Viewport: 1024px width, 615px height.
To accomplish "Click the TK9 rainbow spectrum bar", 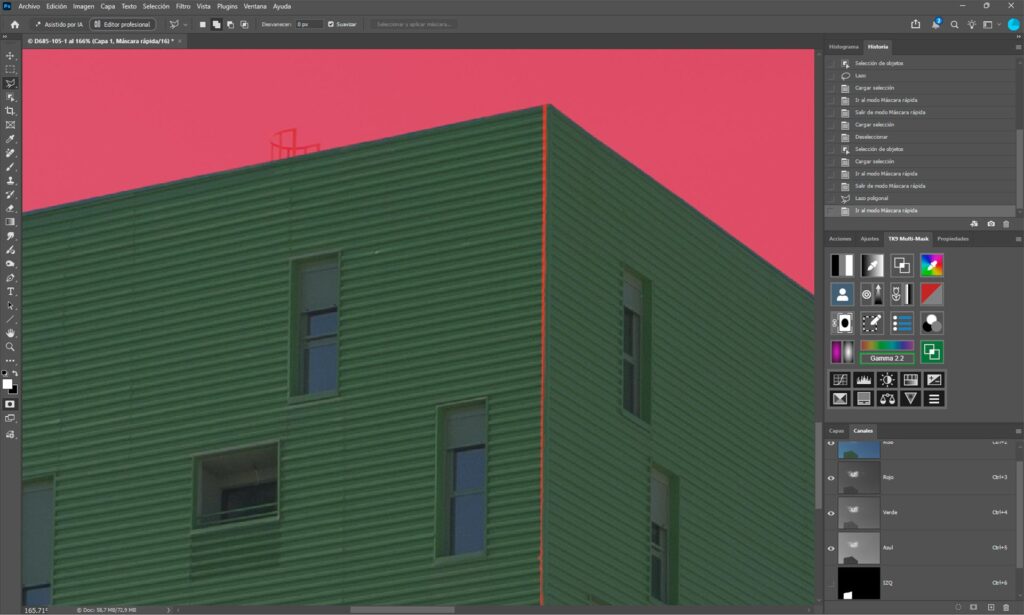I will pyautogui.click(x=887, y=345).
